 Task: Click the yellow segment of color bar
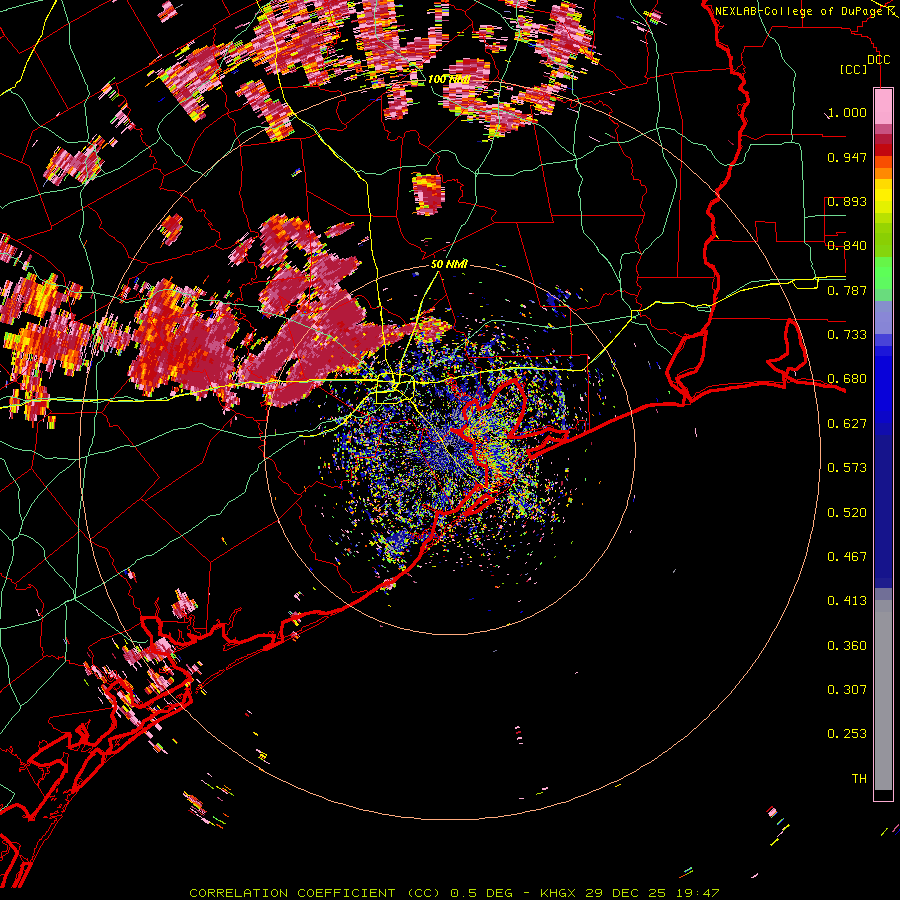click(883, 196)
